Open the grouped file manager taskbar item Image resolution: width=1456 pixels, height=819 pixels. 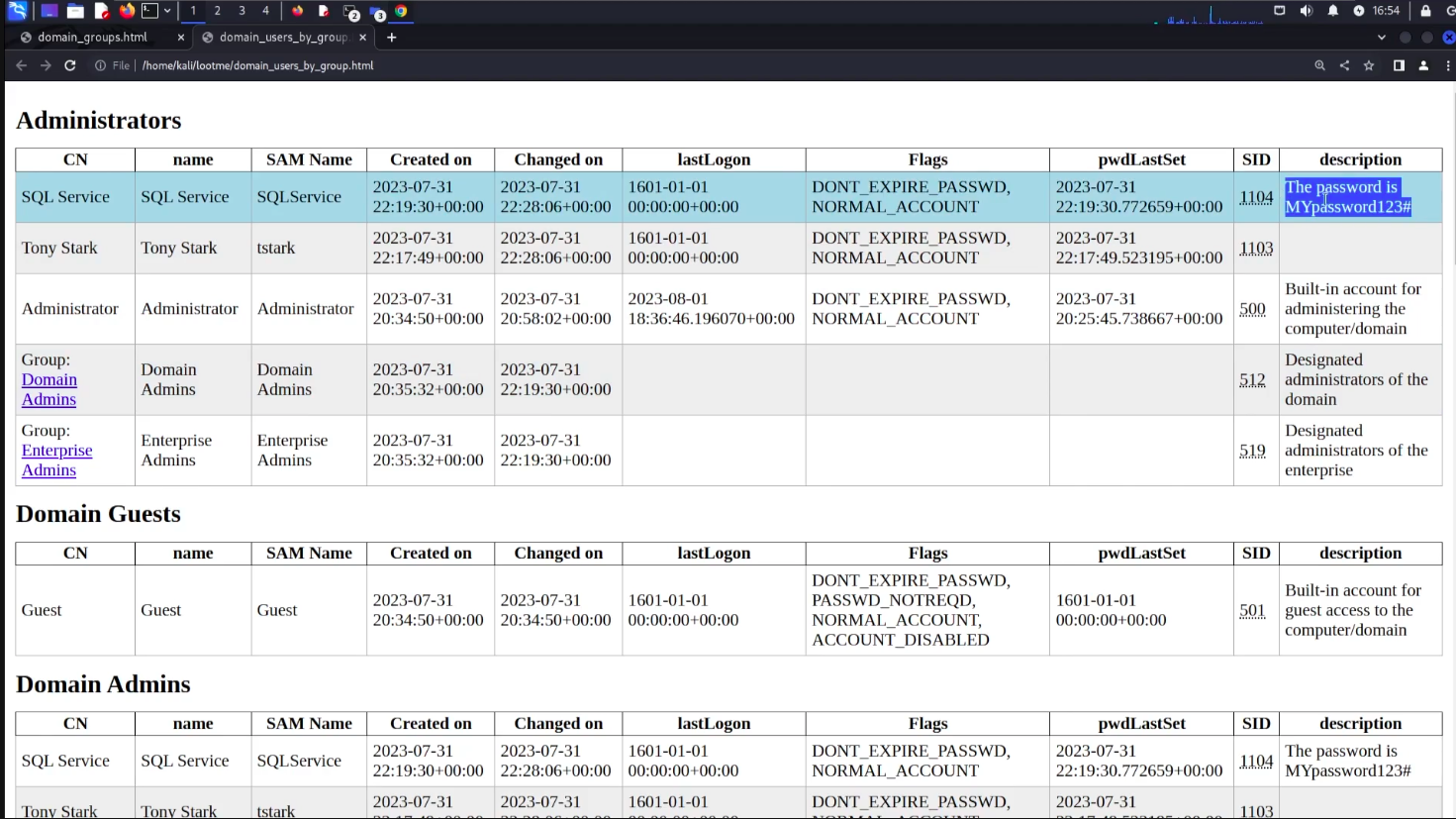click(377, 12)
